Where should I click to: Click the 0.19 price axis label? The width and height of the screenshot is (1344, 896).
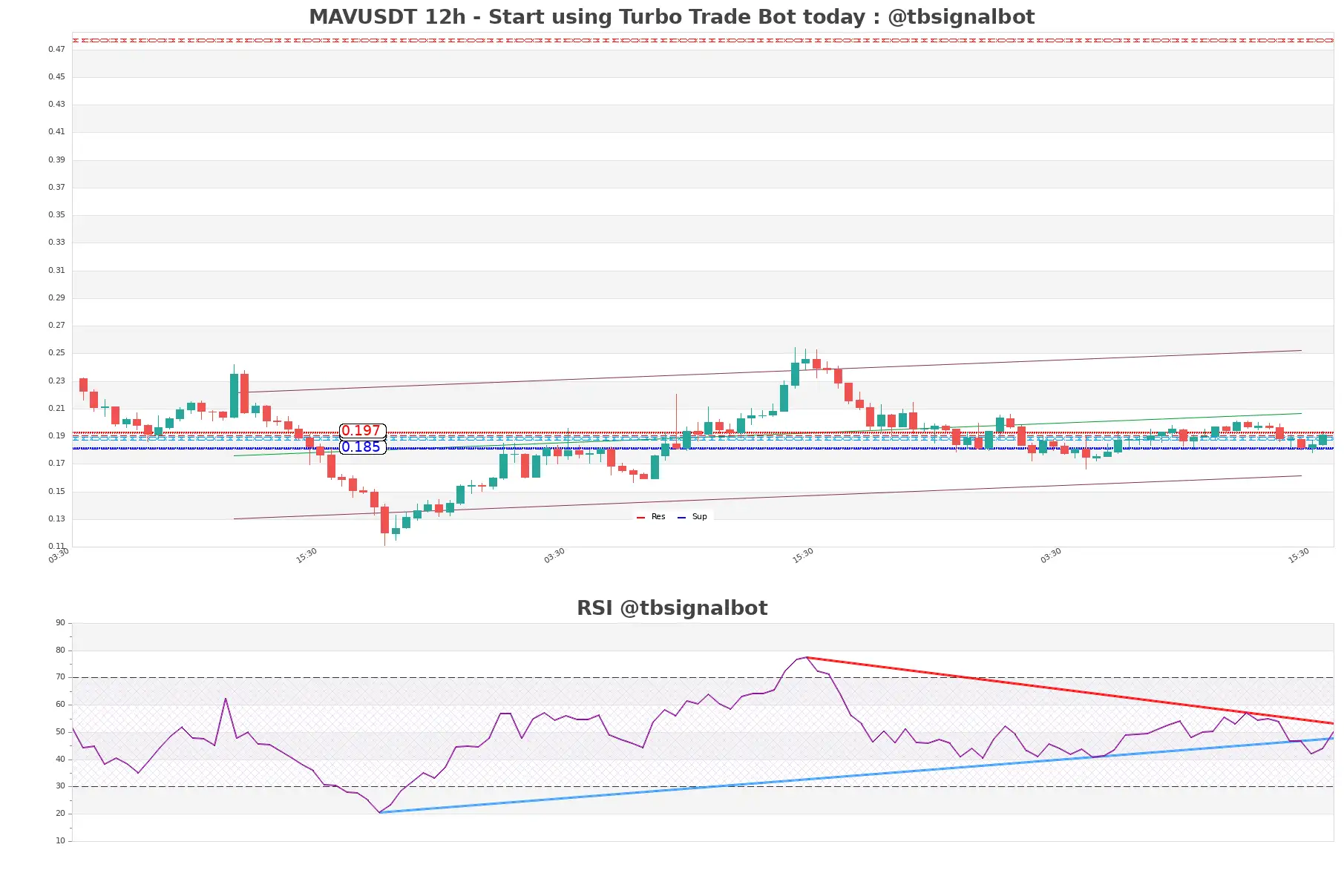click(x=56, y=436)
